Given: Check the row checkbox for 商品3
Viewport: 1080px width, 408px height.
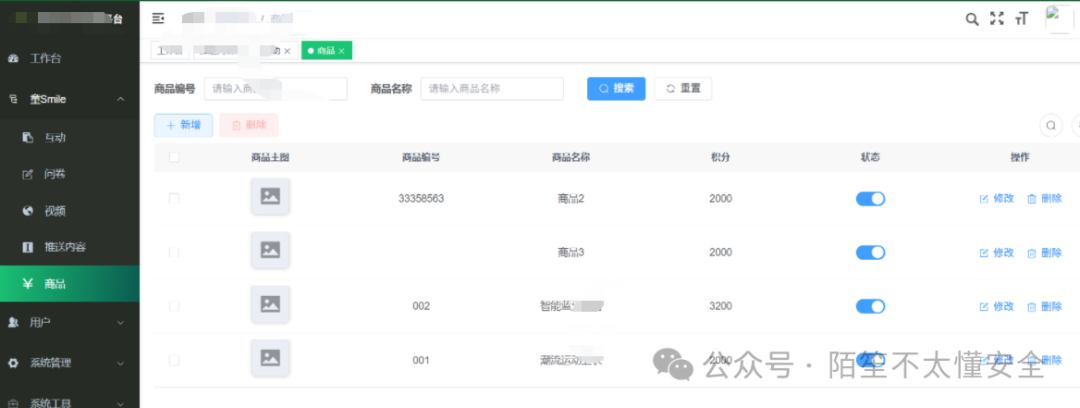Looking at the screenshot, I should pos(174,252).
